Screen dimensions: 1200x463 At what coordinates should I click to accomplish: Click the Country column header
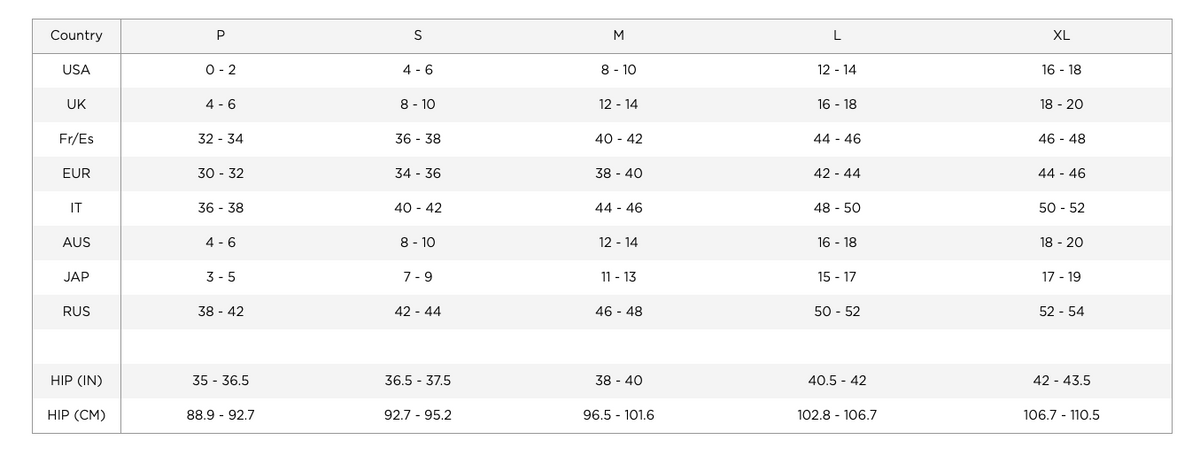coord(76,35)
